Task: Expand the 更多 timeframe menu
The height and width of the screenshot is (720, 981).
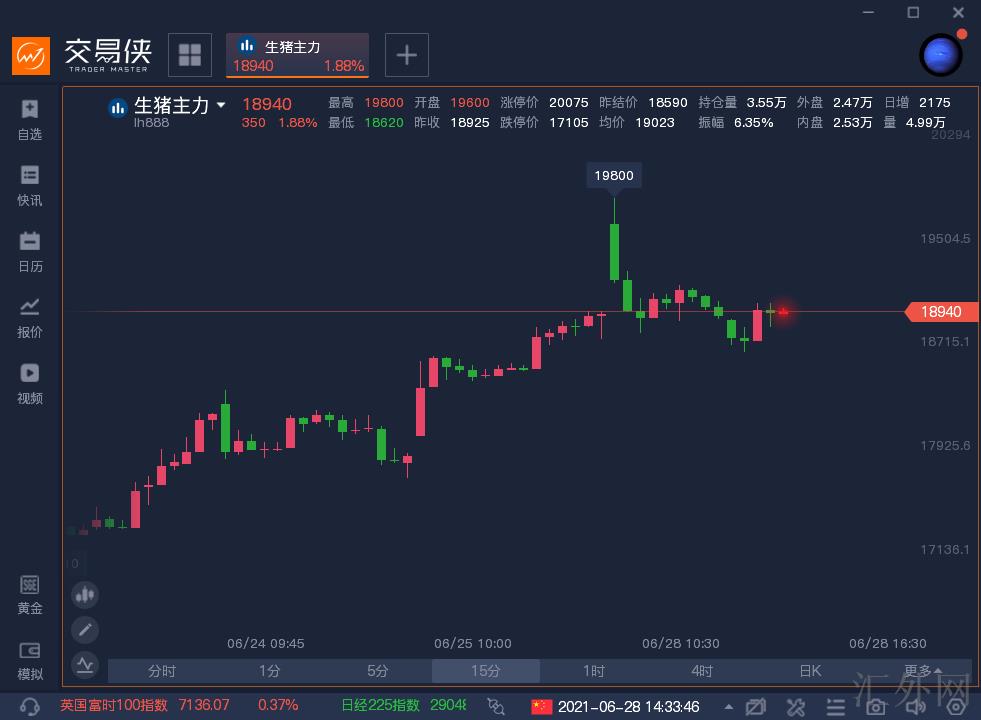Action: [922, 671]
